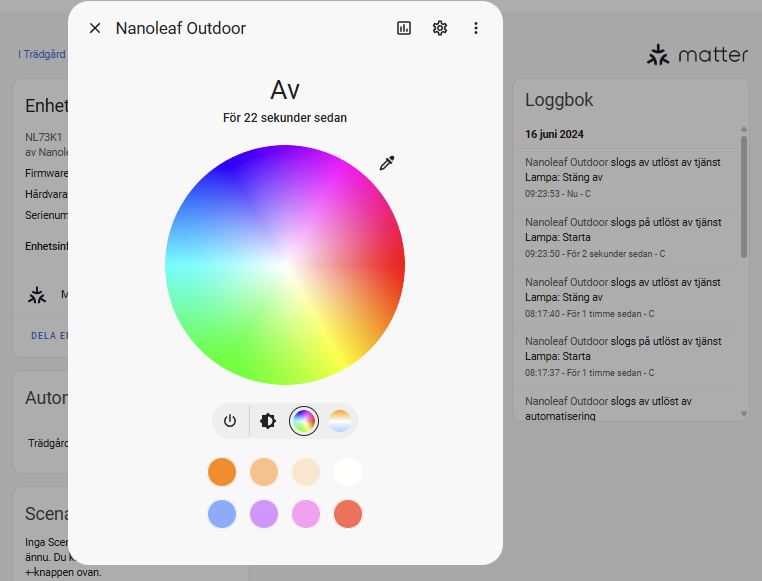The image size is (762, 581).
Task: Click 'Lampa: Stäng av' under 09:23:53 entry
Action: click(x=564, y=177)
